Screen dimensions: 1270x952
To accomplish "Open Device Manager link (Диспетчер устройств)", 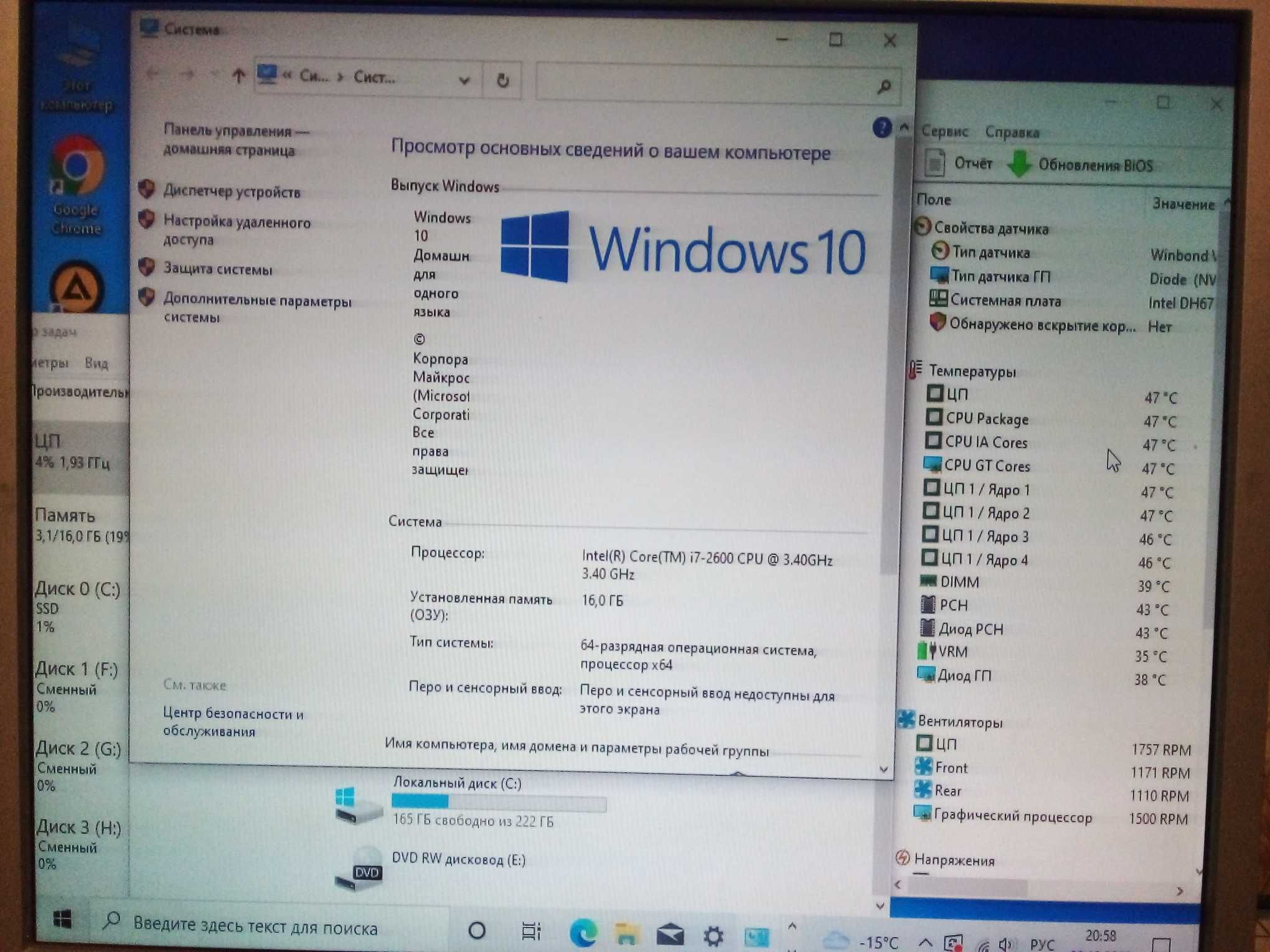I will pos(232,191).
